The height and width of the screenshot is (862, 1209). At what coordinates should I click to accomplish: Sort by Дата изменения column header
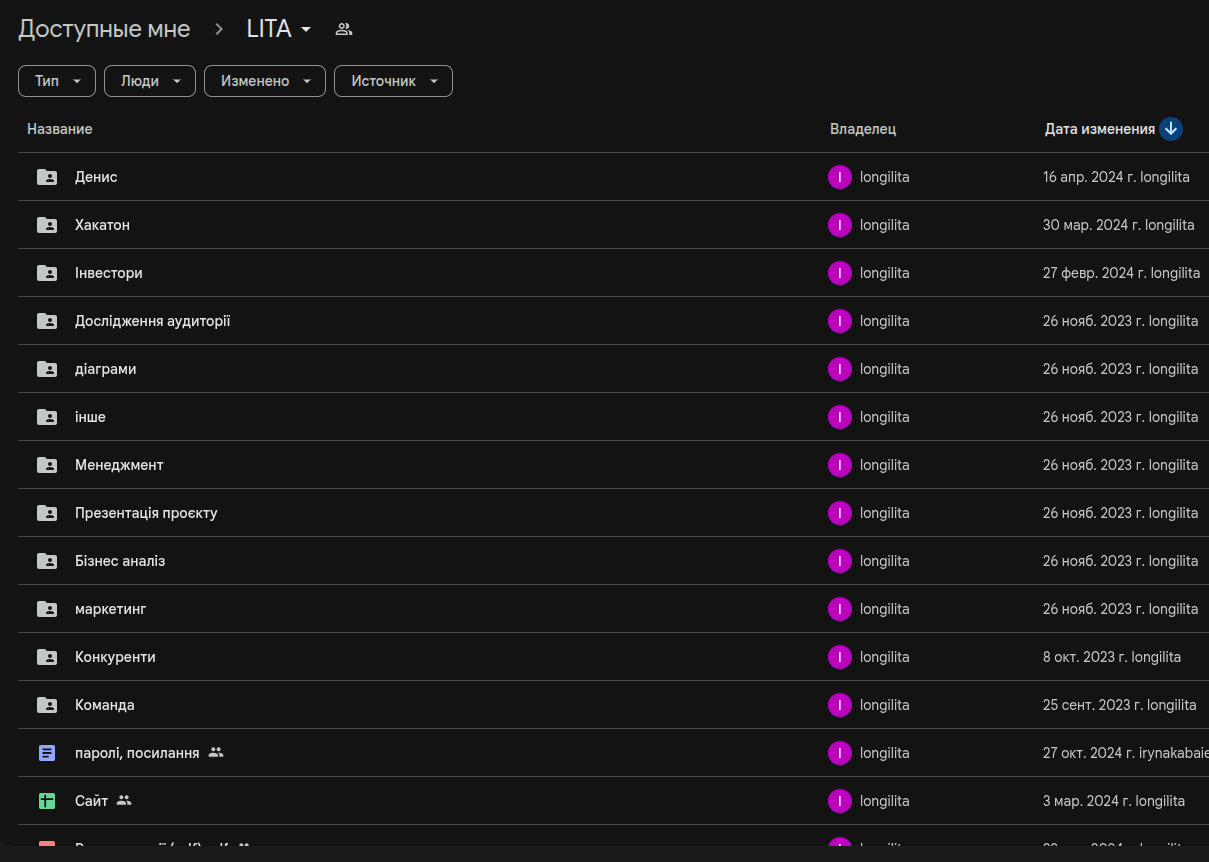[1099, 129]
